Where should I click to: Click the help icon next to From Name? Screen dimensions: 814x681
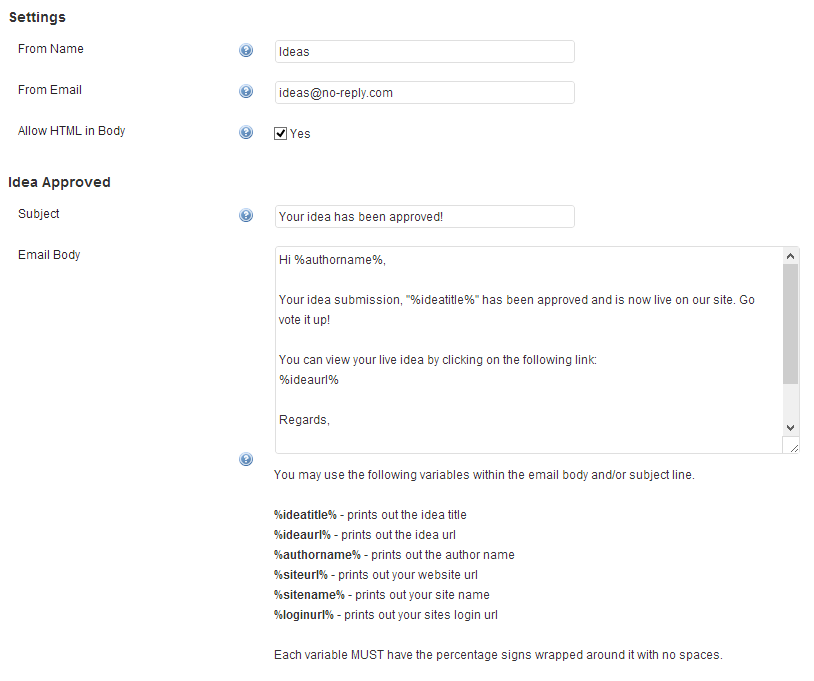tap(246, 50)
